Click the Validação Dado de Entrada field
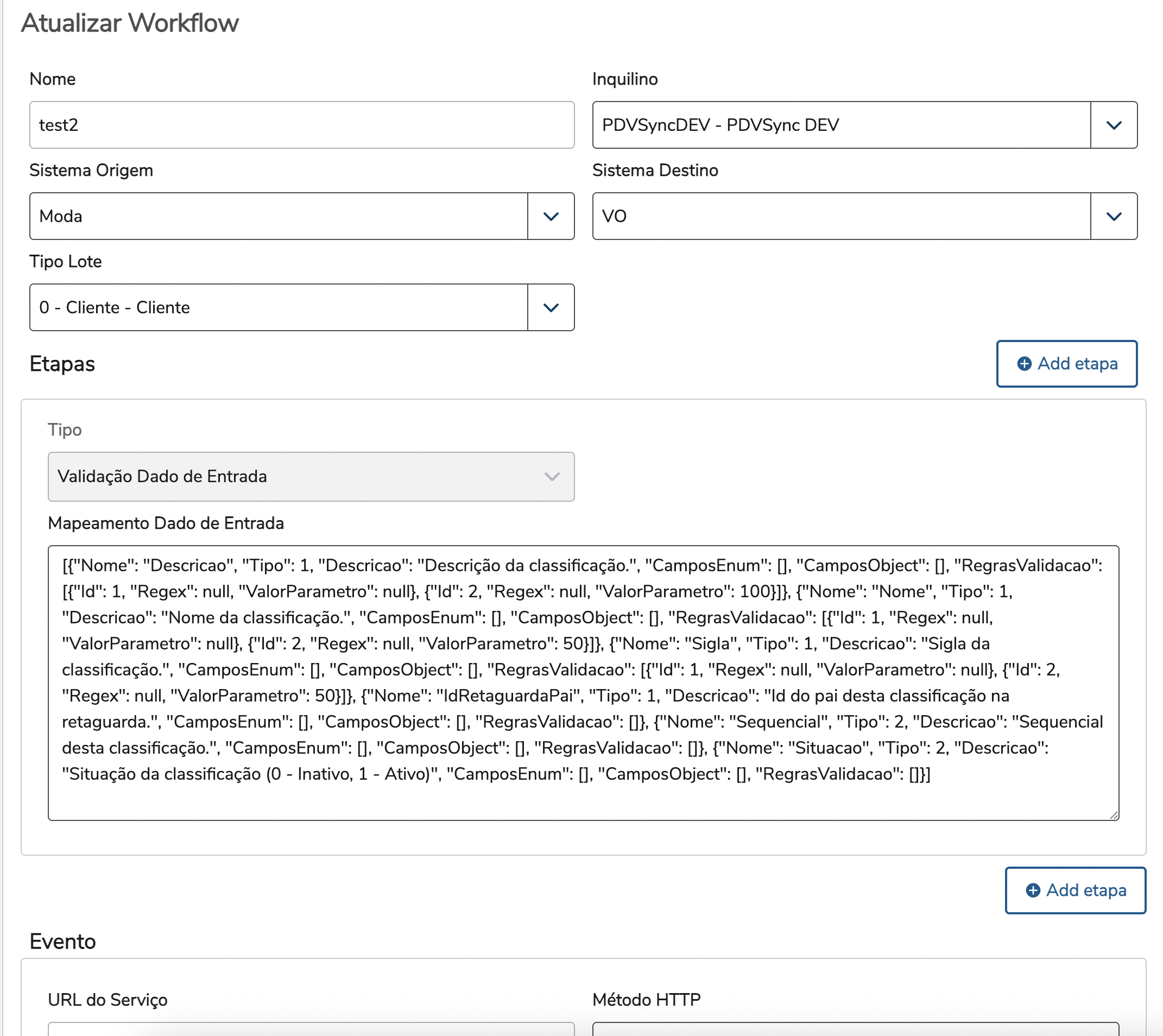The width and height of the screenshot is (1163, 1036). point(296,476)
